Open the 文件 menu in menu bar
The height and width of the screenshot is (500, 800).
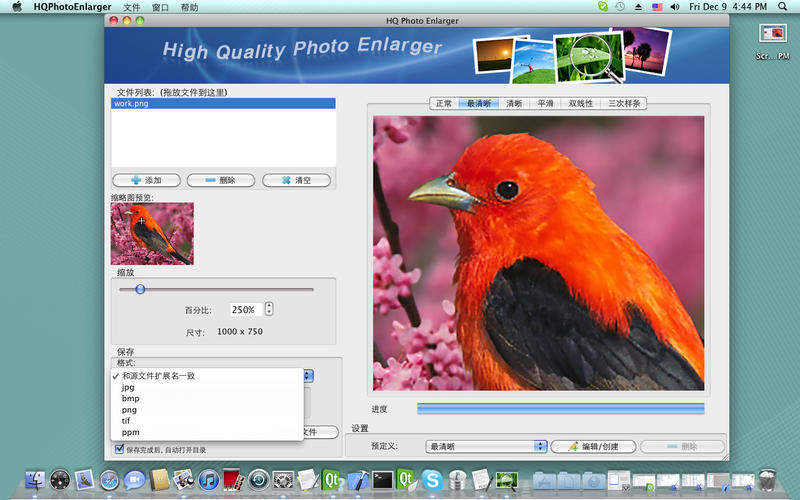(132, 7)
